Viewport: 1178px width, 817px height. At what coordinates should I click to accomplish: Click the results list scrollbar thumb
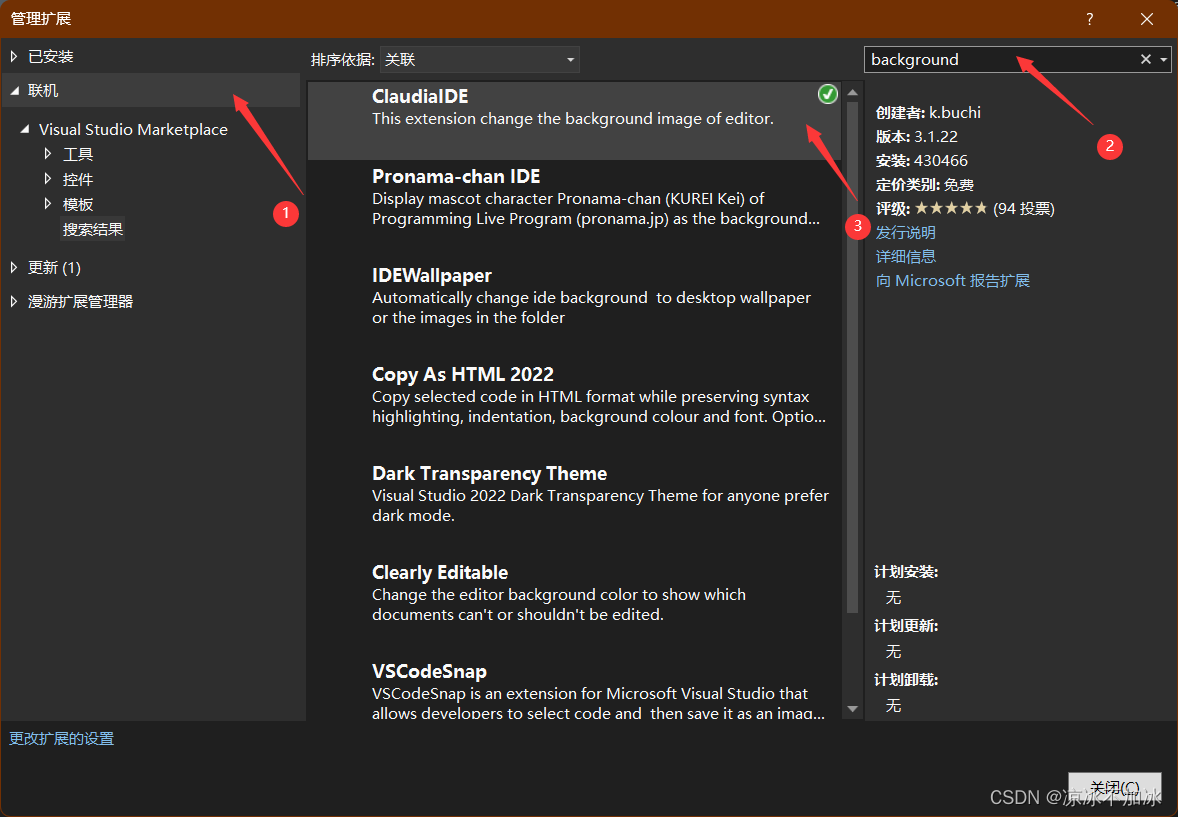[852, 357]
